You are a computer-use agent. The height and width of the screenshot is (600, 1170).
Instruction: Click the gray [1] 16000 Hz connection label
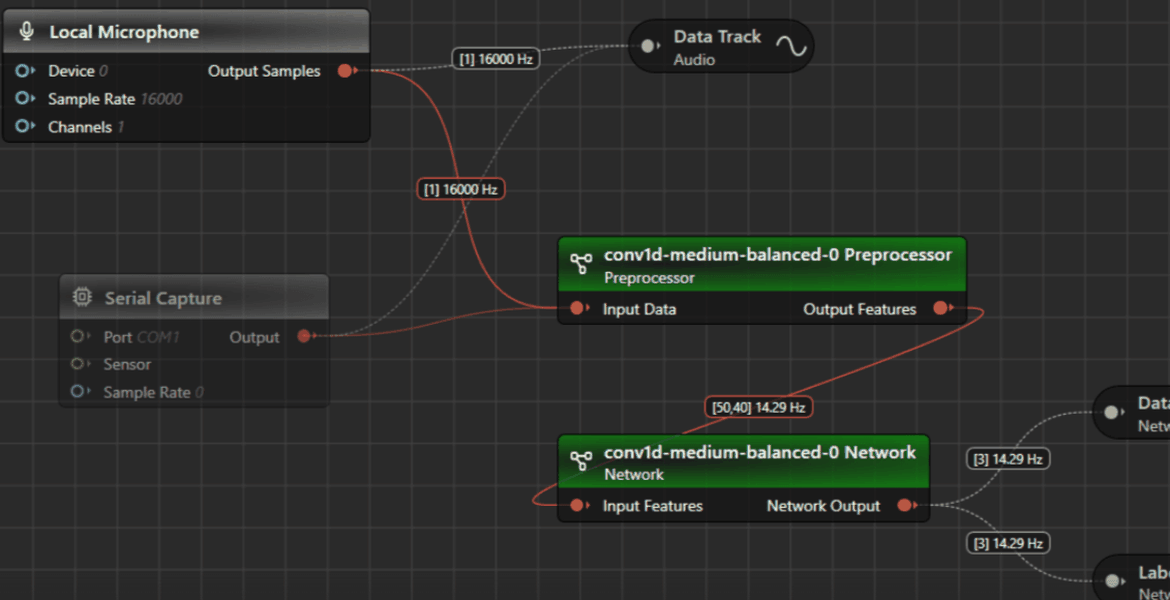coord(495,59)
